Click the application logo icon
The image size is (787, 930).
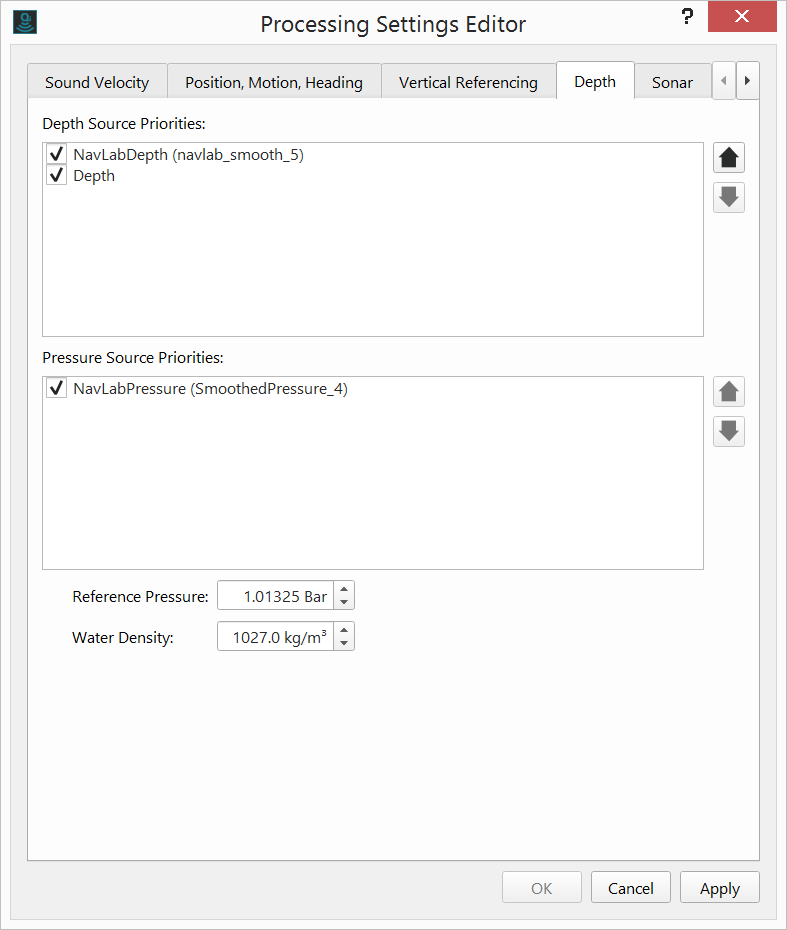point(25,21)
